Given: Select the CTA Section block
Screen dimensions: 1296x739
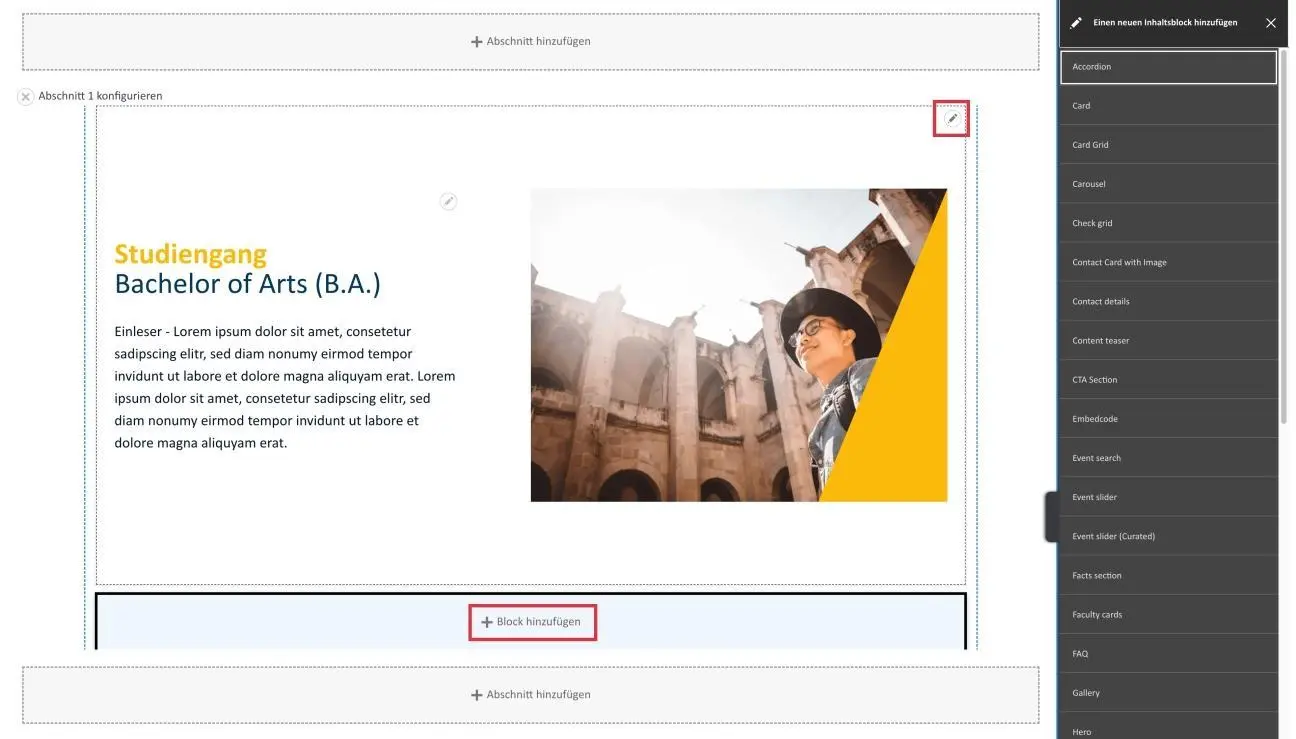Looking at the screenshot, I should point(1167,380).
